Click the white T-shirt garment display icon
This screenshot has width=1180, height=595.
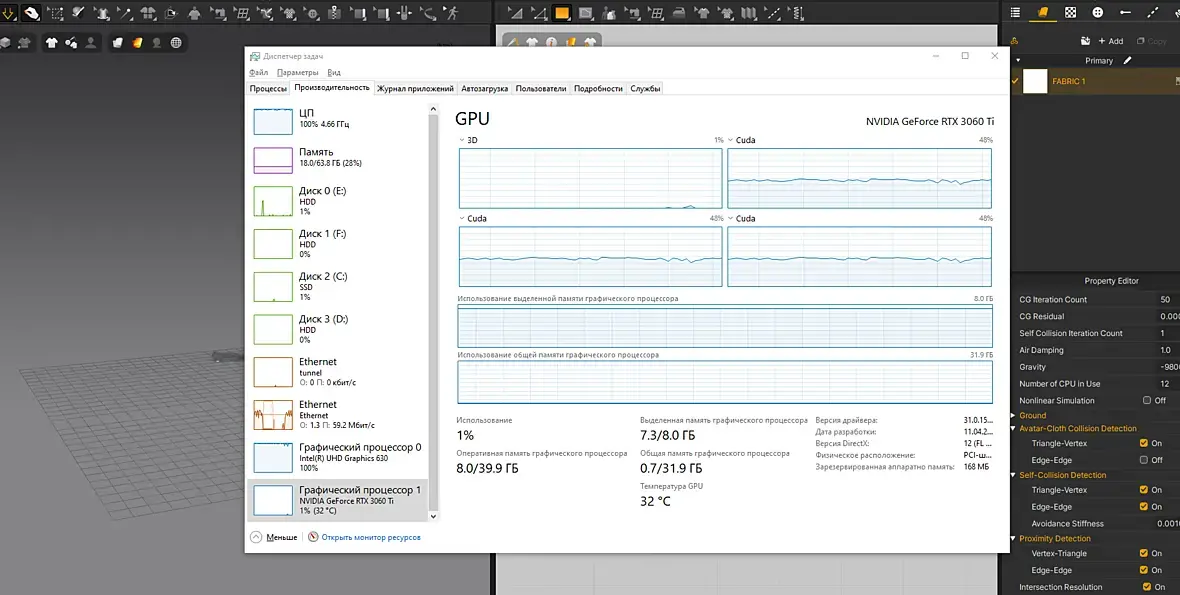pos(51,43)
